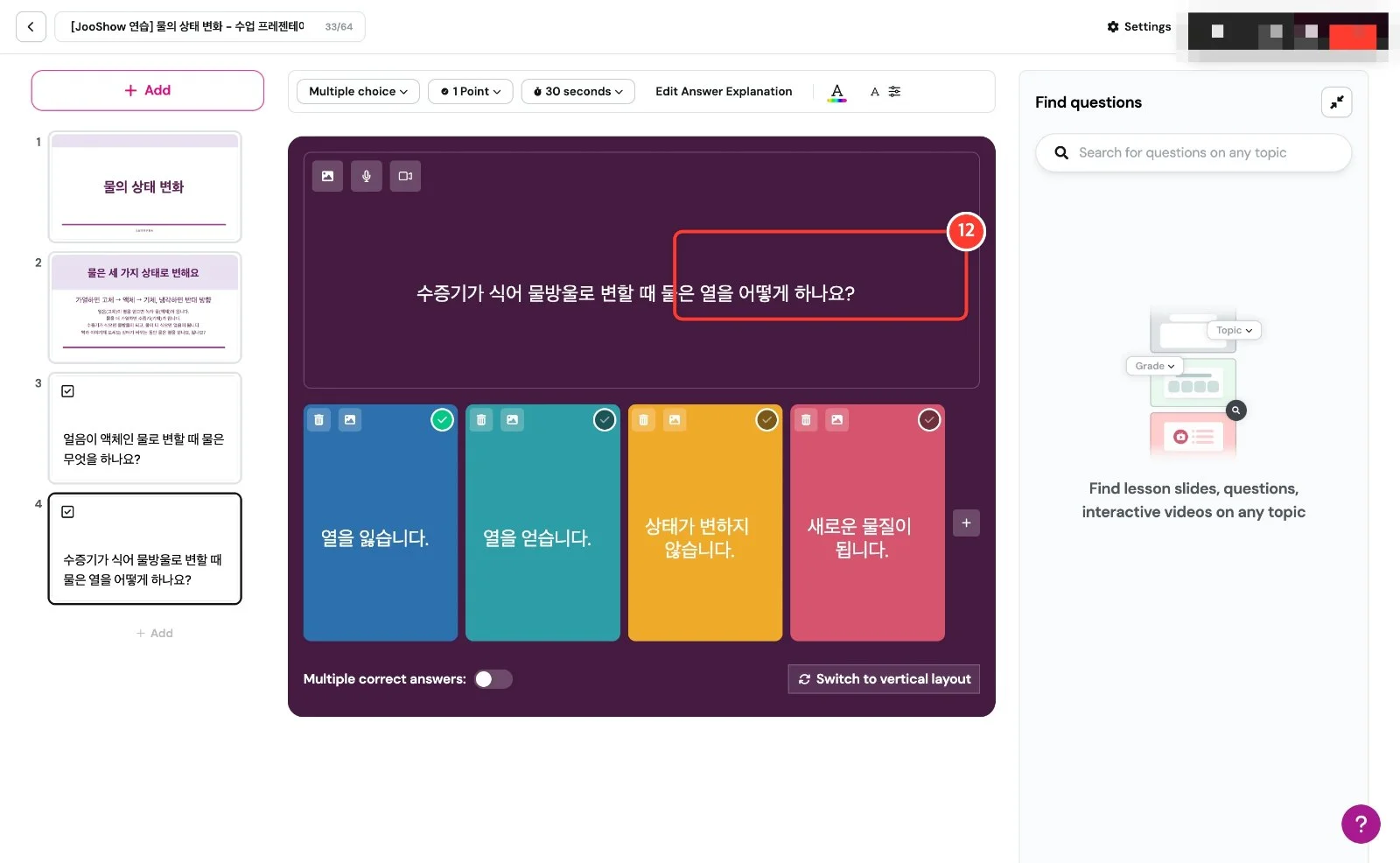Open the text size settings icon
1400x863 pixels.
click(885, 91)
